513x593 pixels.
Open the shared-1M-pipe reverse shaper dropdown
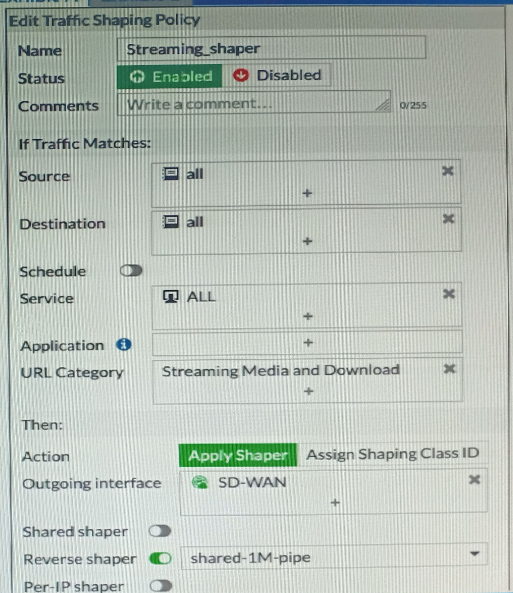334,557
